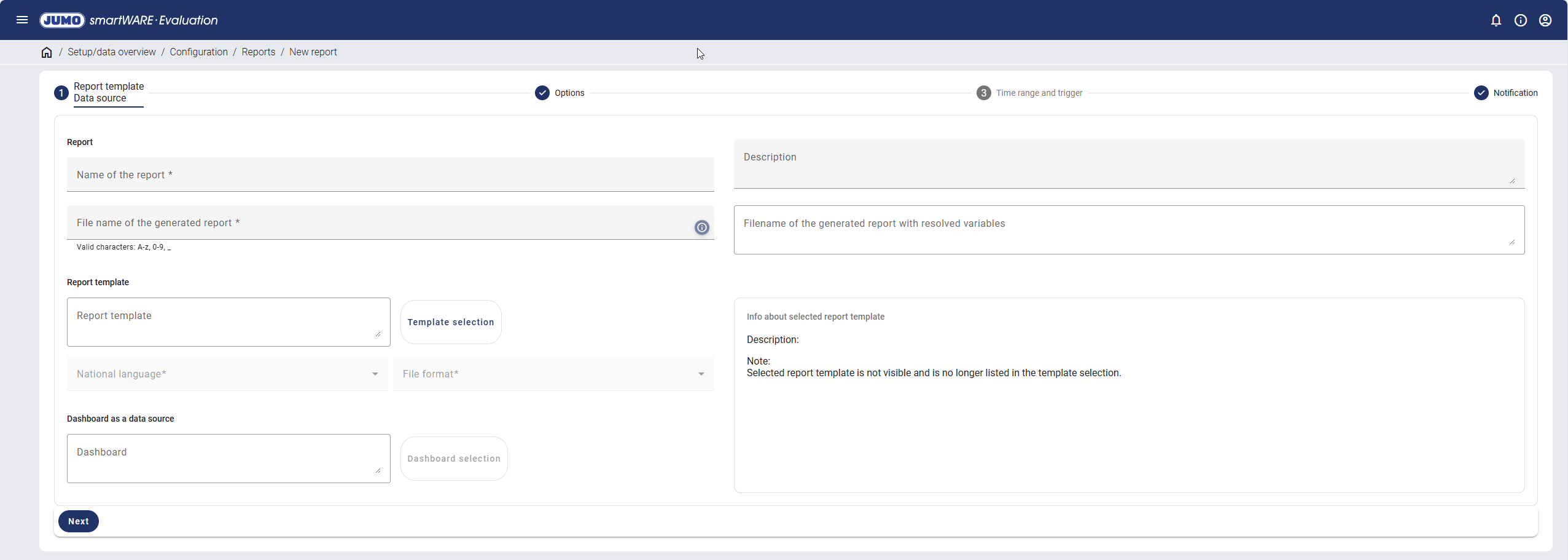Focus the Name of the report field

[390, 175]
